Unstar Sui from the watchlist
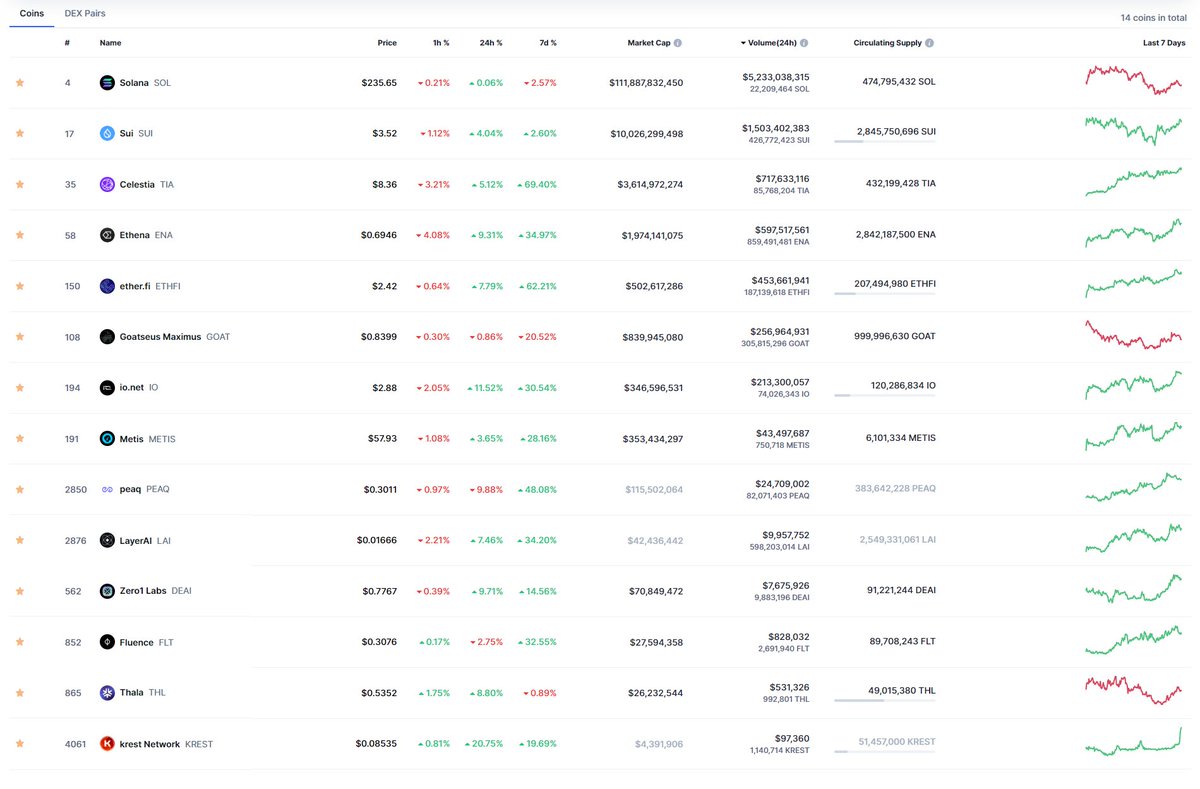This screenshot has height=789, width=1200. pos(20,134)
